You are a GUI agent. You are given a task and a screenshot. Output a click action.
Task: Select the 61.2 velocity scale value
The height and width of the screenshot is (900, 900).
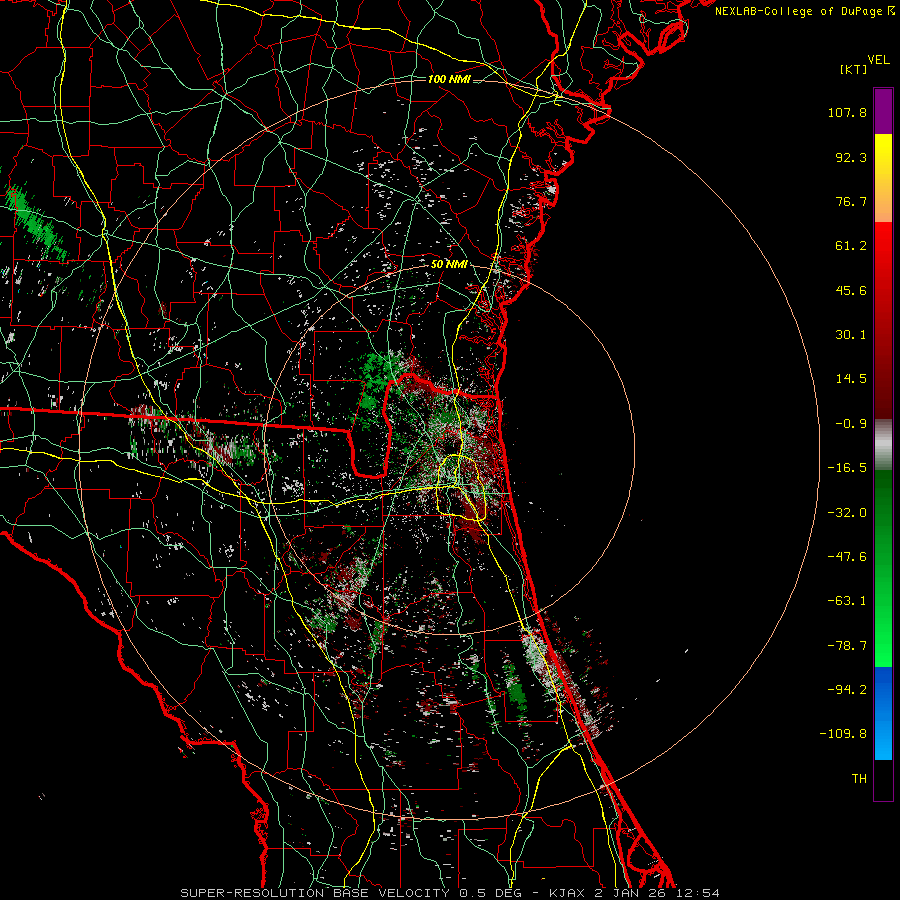[851, 246]
